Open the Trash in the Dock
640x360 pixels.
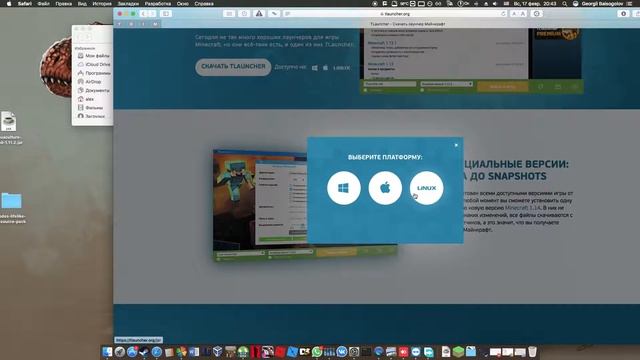pyautogui.click(x=532, y=352)
